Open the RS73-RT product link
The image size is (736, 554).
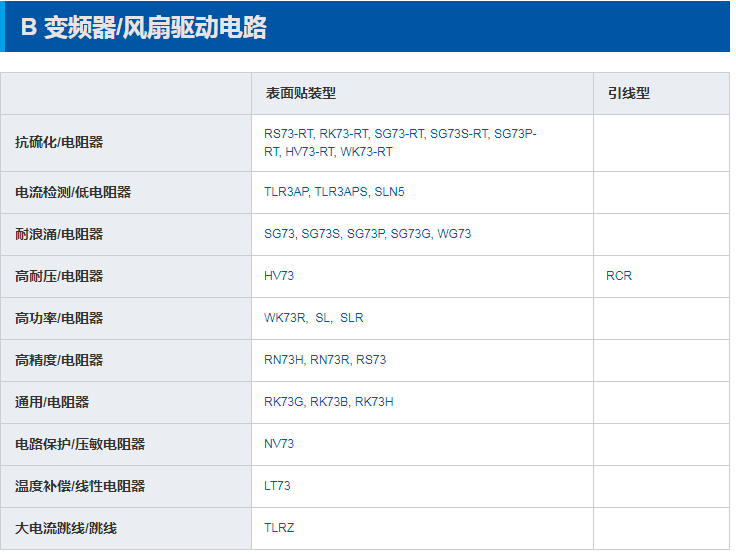point(288,134)
